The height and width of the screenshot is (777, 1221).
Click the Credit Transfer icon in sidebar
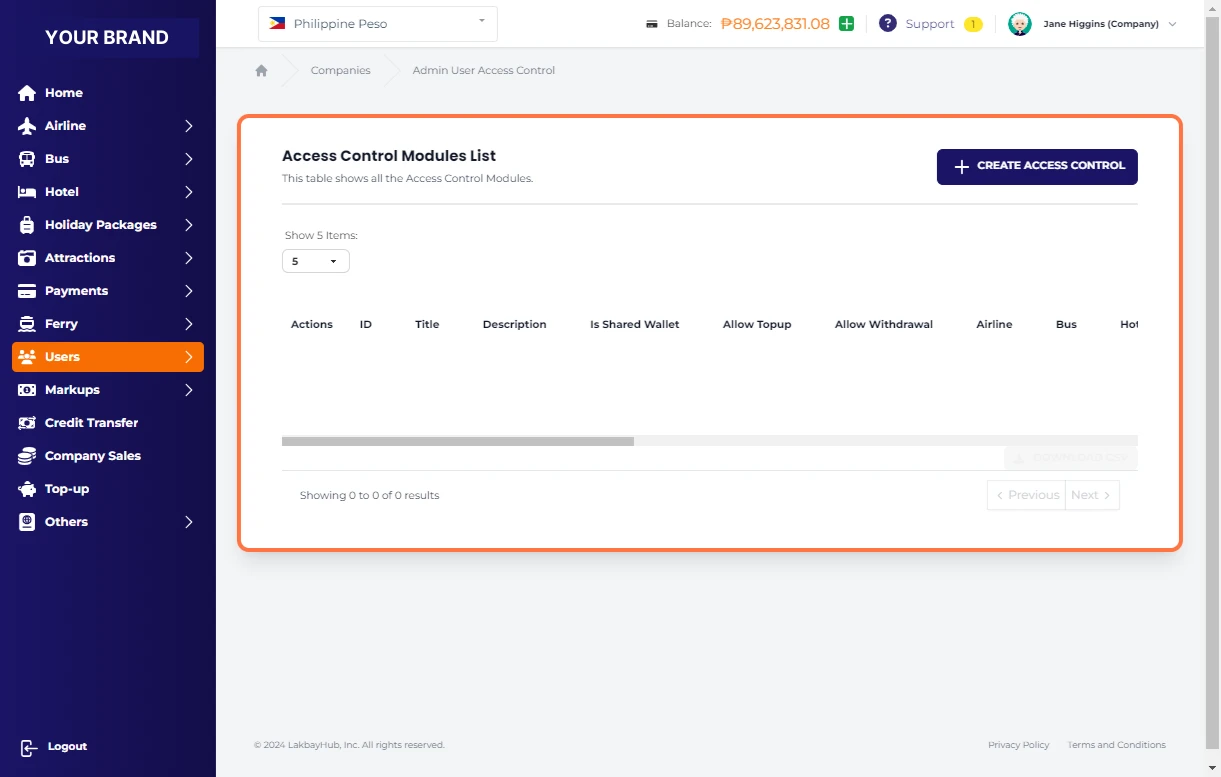pos(27,423)
